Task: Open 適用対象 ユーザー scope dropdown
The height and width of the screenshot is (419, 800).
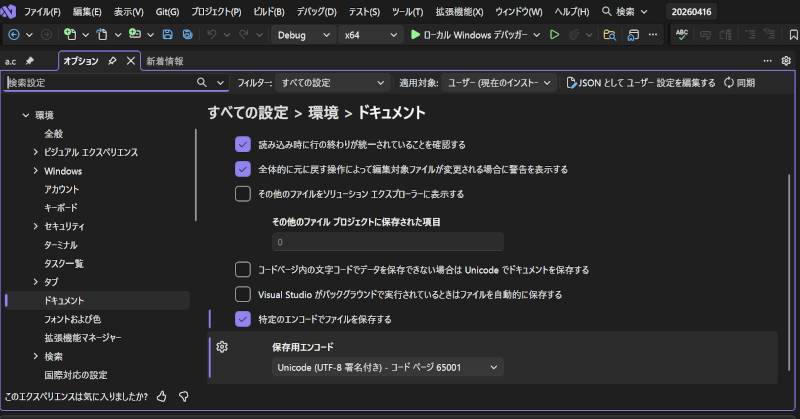Action: [x=499, y=83]
